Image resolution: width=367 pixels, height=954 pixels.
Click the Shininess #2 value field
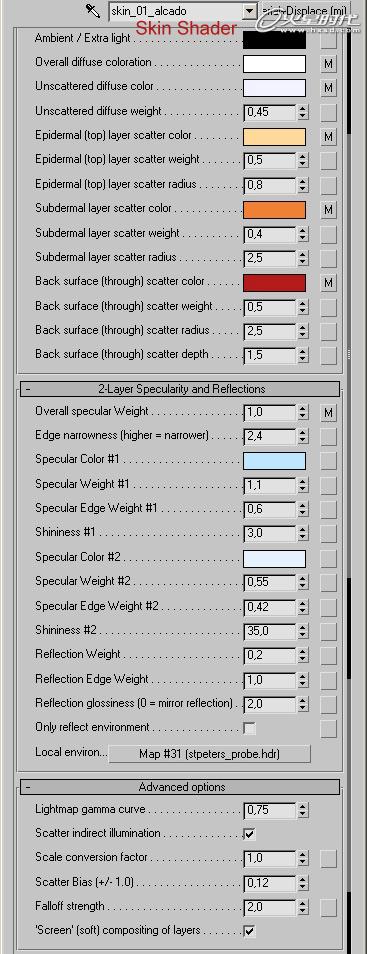click(270, 631)
